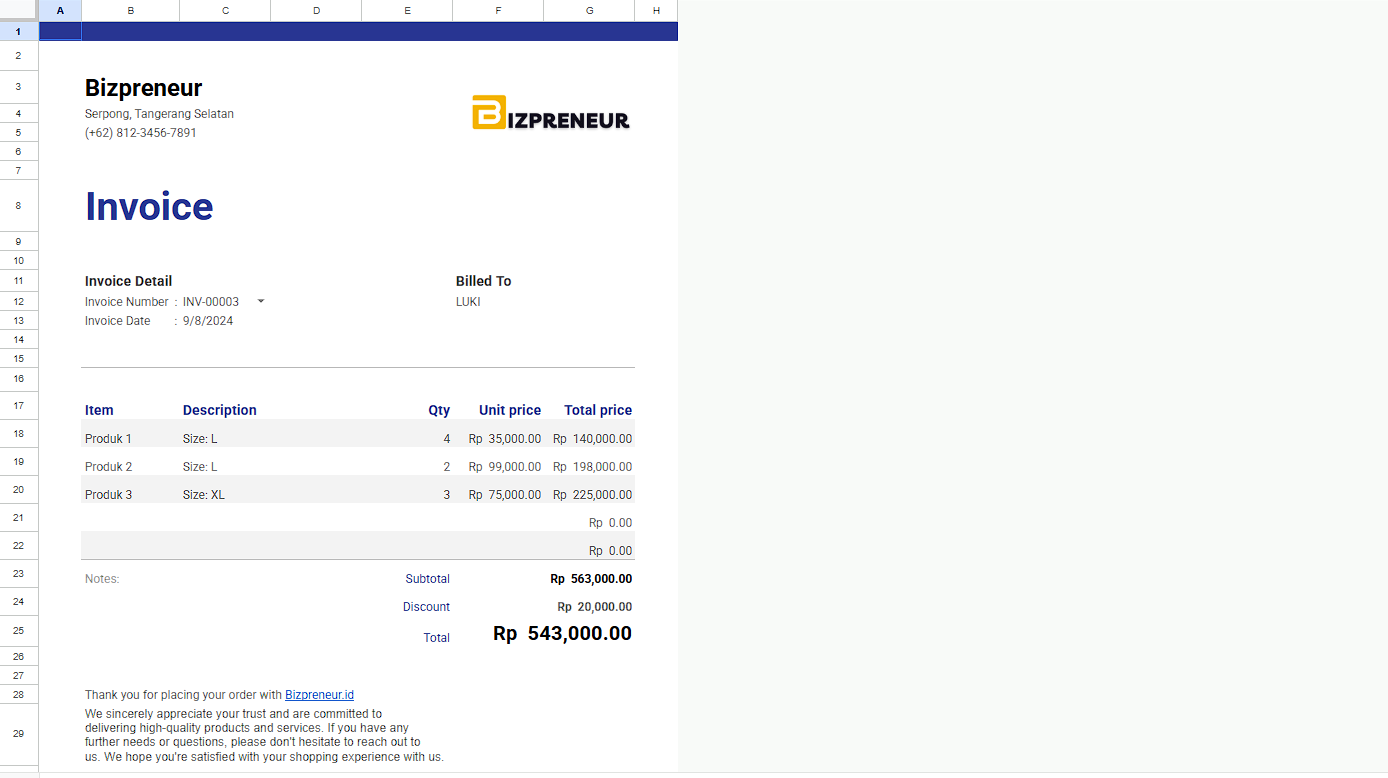Select the Discount Rp 20,000.00 cell
1388x778 pixels.
pos(593,606)
